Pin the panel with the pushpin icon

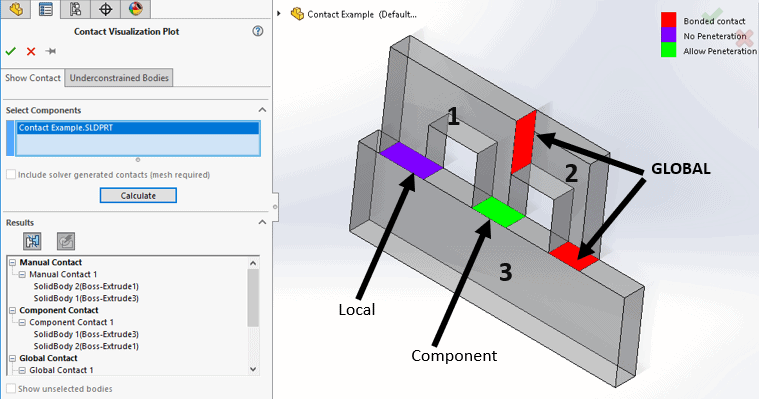point(50,51)
